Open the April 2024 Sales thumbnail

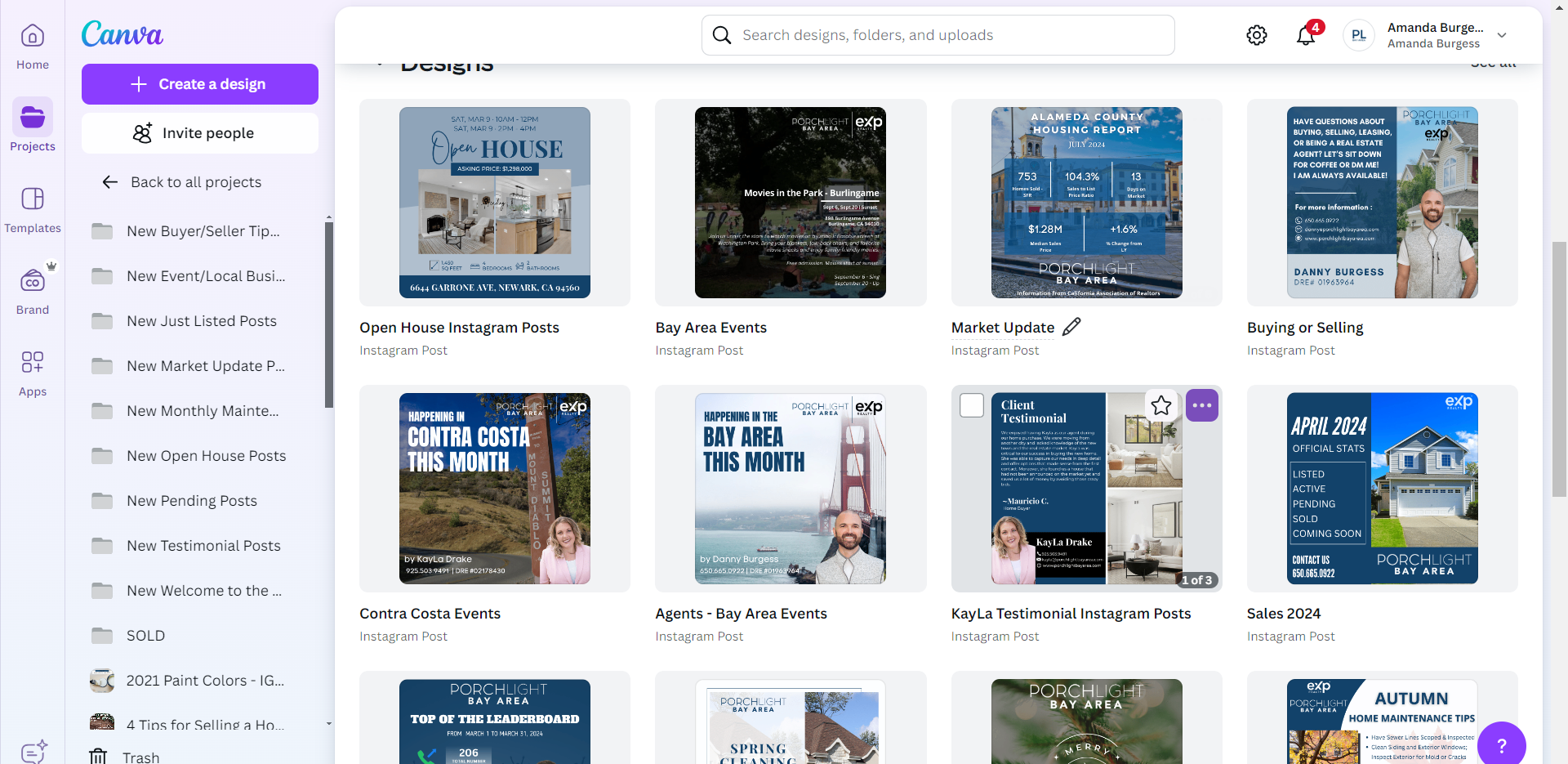click(1383, 489)
